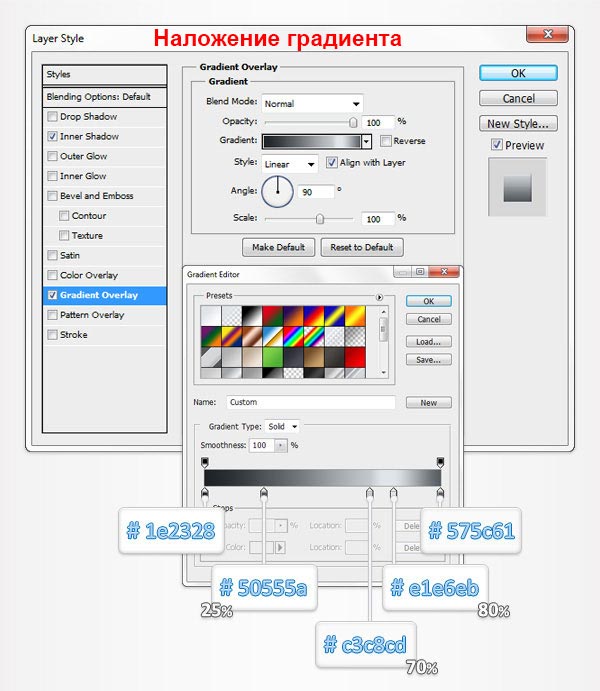The width and height of the screenshot is (600, 691).
Task: Select the second color stop at 25%
Action: click(264, 493)
